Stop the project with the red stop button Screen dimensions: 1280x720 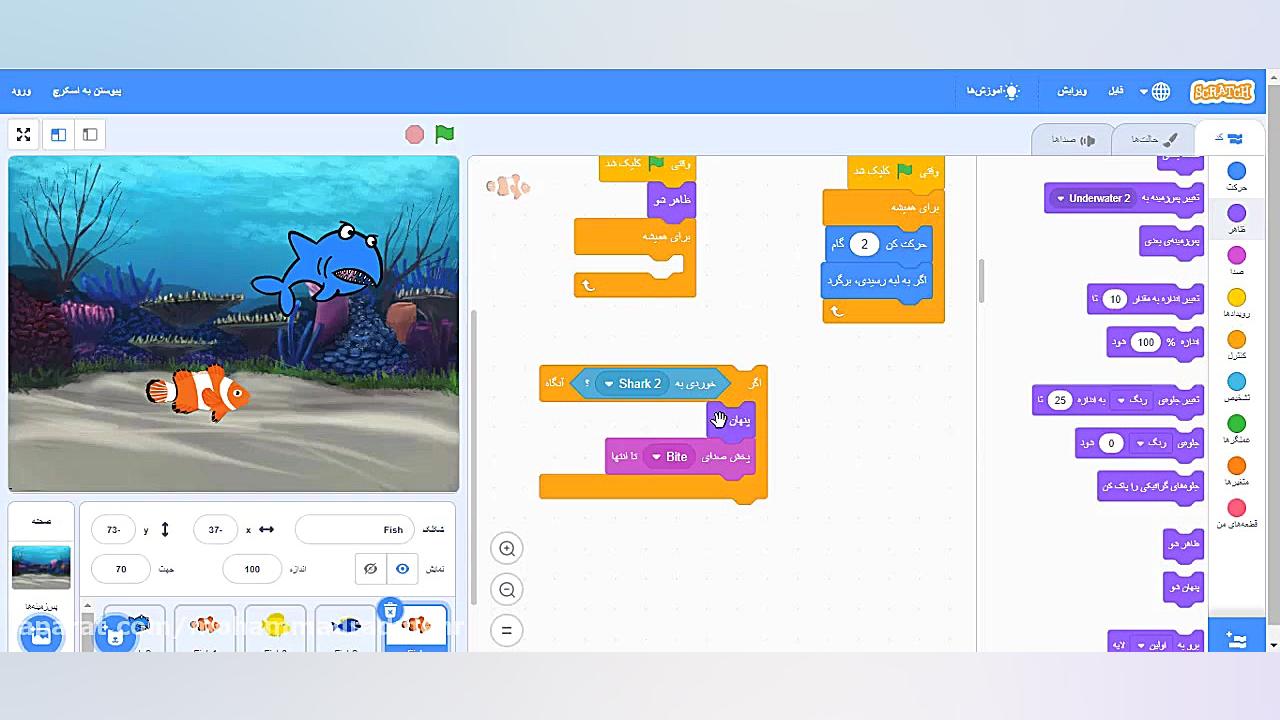pyautogui.click(x=415, y=134)
